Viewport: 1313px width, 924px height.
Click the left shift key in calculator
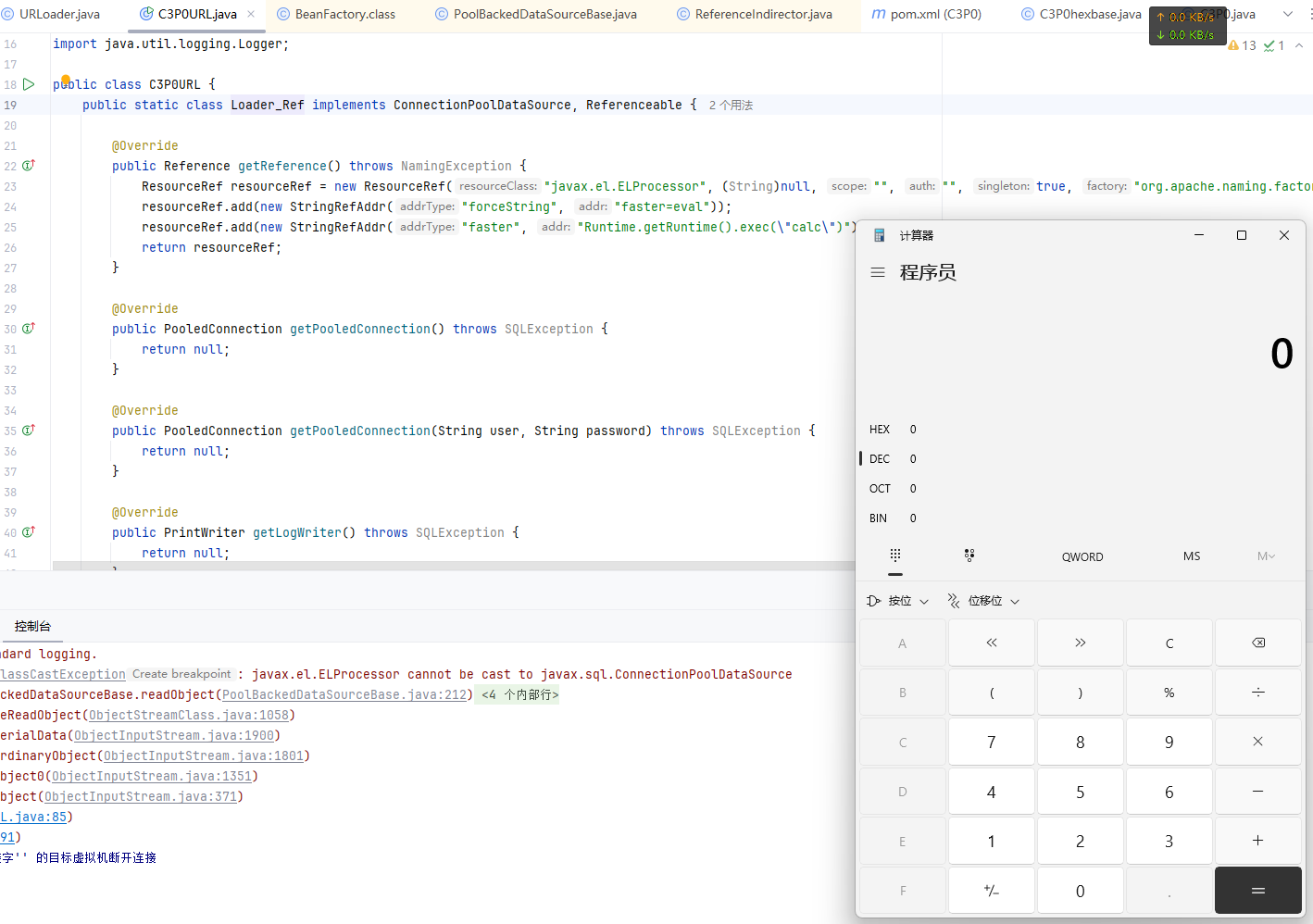(x=992, y=643)
